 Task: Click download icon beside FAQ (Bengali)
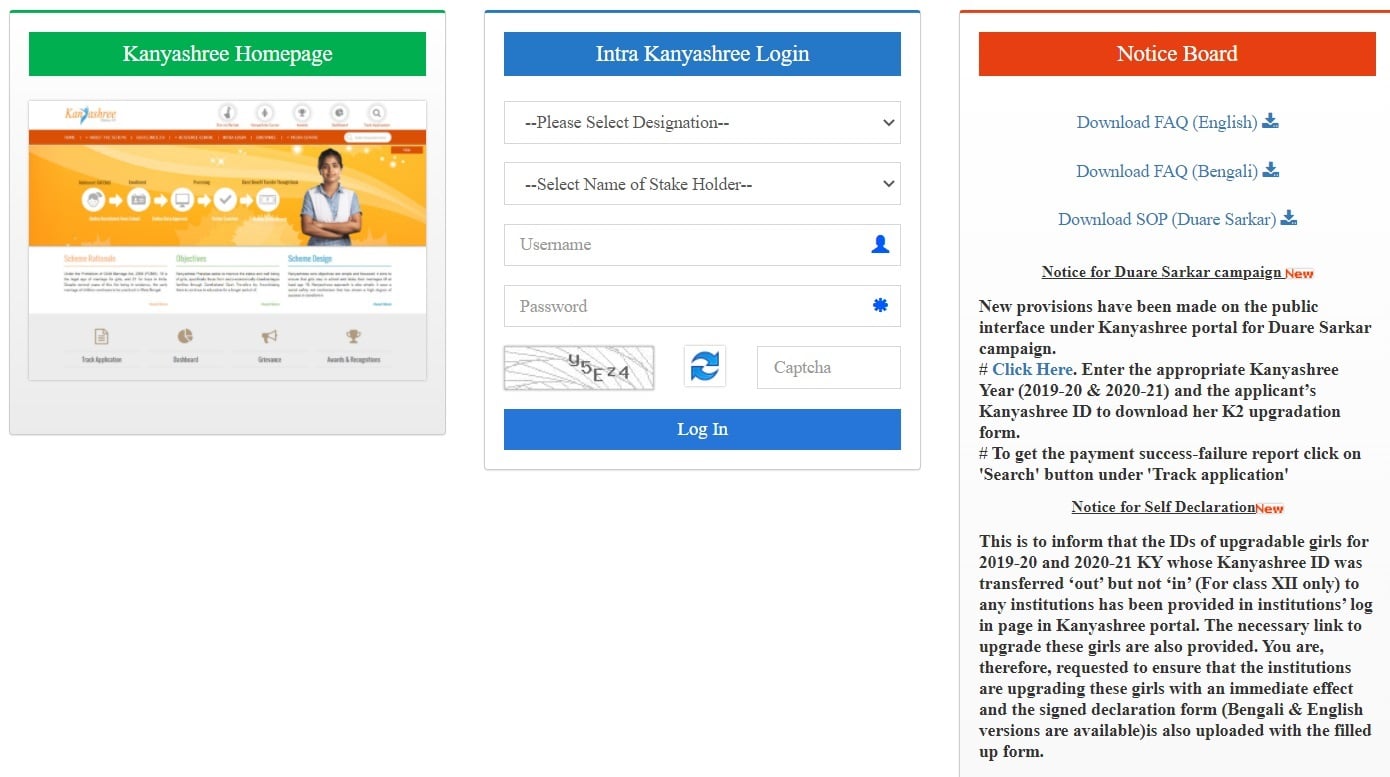pos(1271,170)
